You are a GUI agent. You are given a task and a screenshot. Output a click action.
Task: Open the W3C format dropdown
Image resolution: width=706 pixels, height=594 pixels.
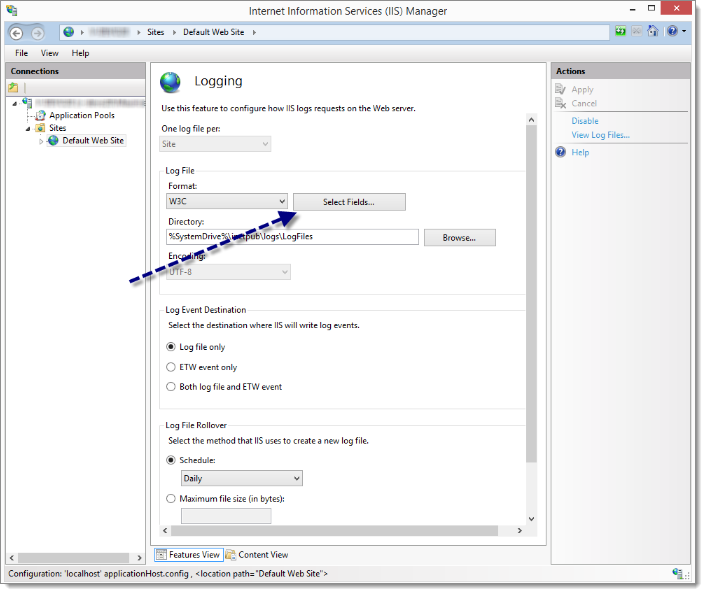click(227, 201)
